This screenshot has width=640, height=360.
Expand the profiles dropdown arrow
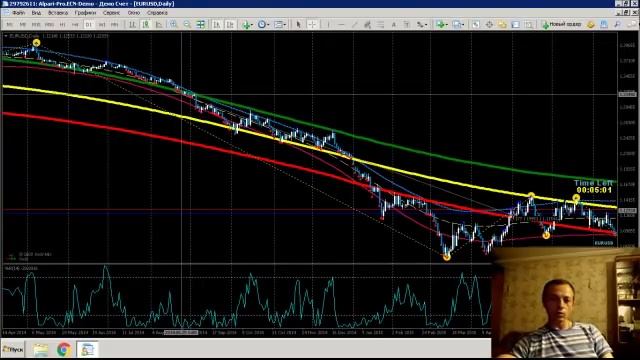463,25
